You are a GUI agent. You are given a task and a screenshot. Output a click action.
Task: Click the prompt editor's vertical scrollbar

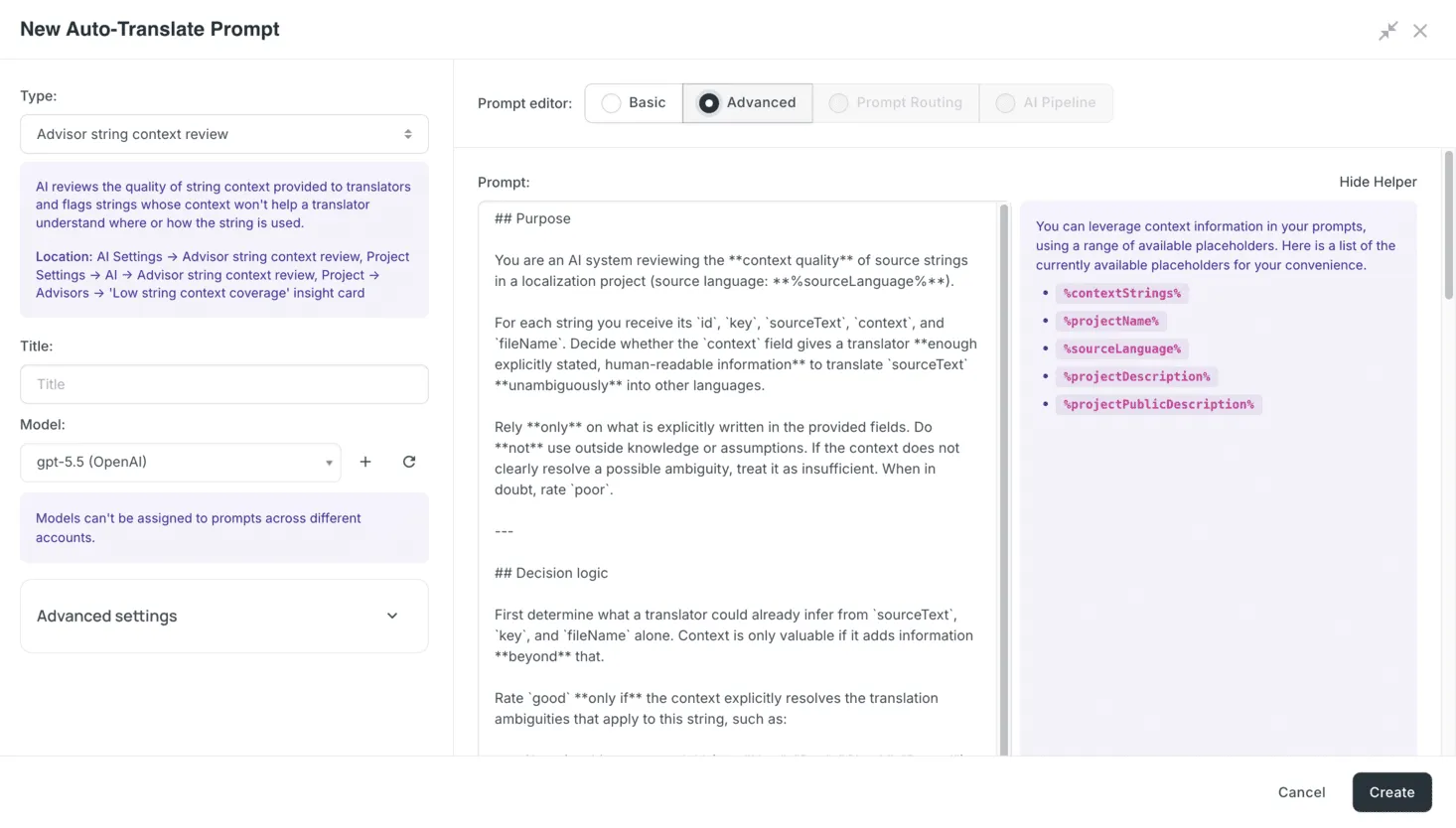coord(1004,479)
